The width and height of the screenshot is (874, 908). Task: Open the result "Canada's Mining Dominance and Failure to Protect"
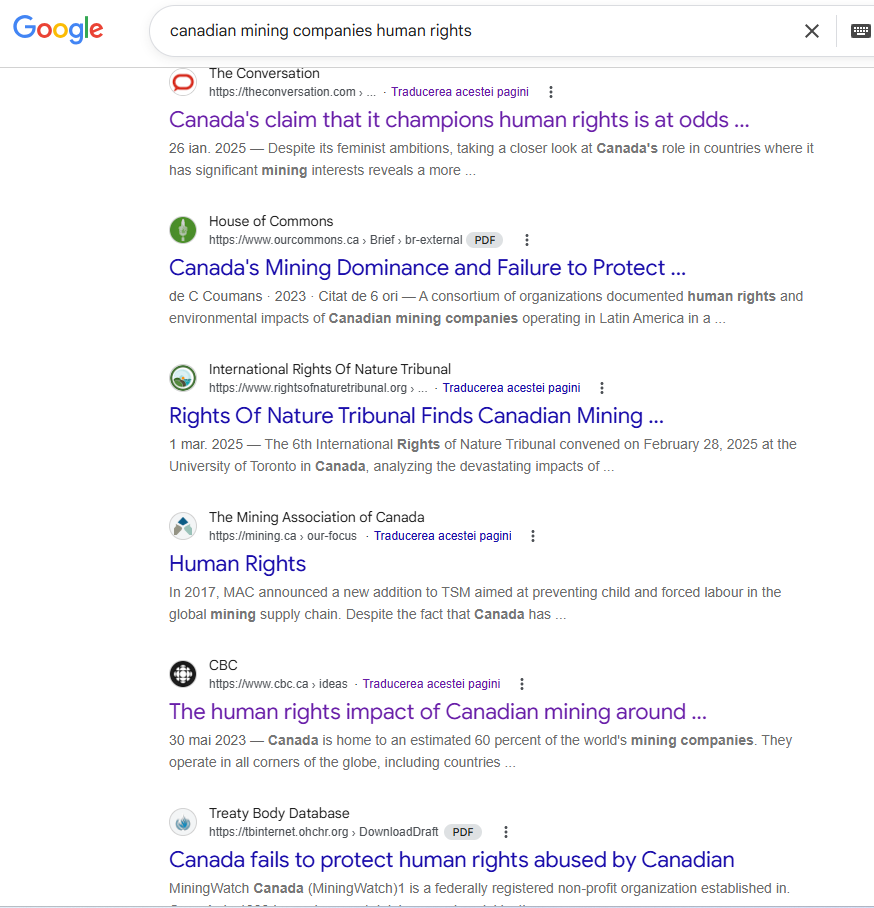[428, 267]
